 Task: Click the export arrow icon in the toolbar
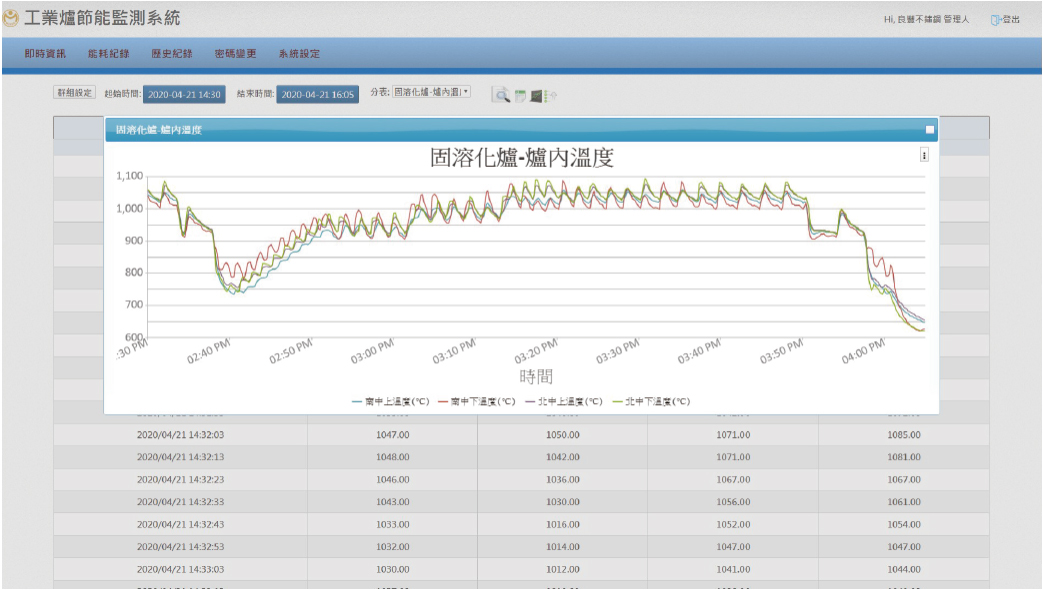pos(550,96)
